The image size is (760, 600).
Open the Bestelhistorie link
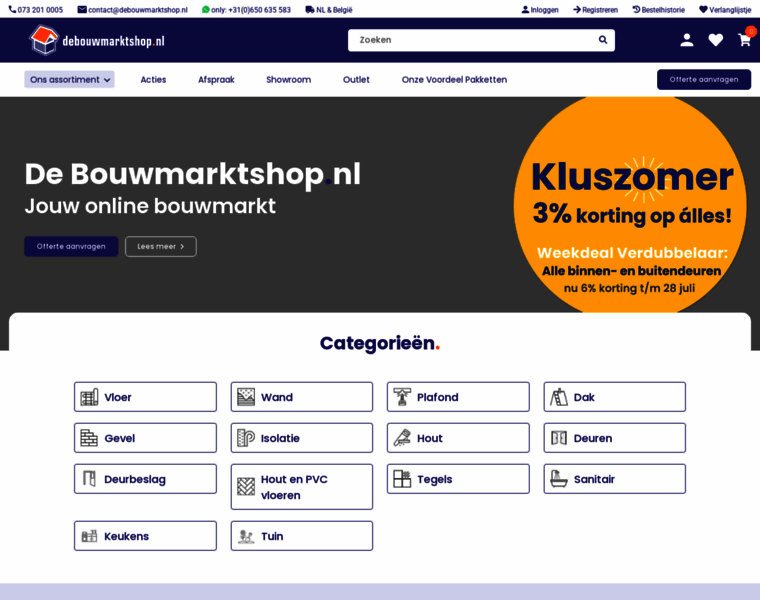659,10
